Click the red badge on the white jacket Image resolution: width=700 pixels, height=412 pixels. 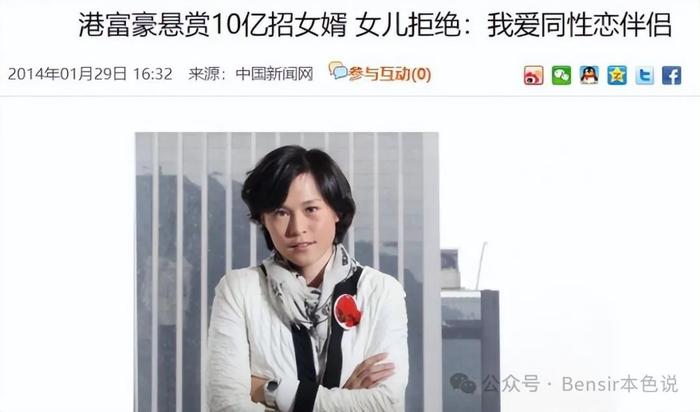[347, 311]
